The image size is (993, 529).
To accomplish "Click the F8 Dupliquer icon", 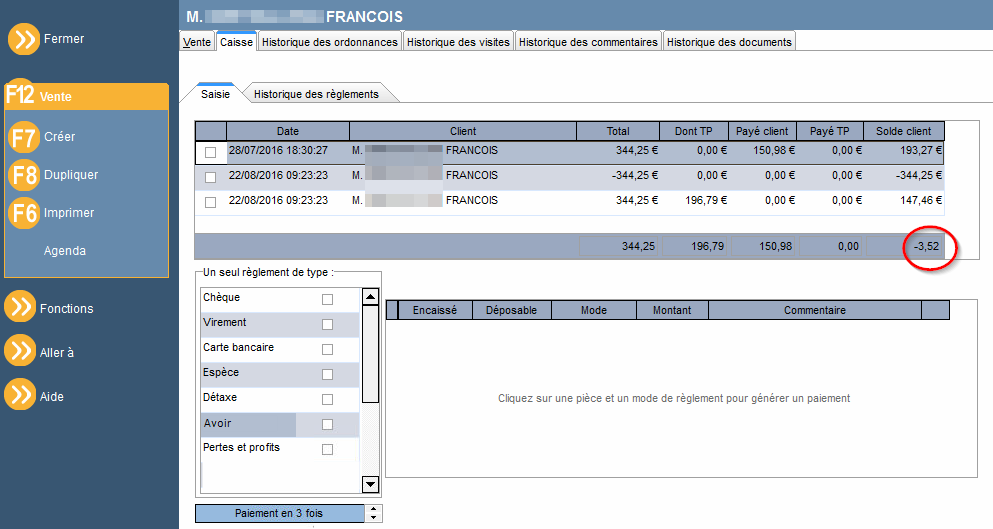I will [x=24, y=175].
